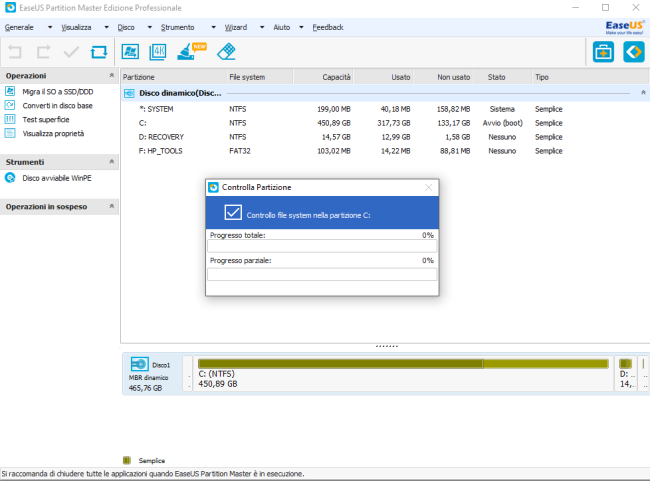This screenshot has width=650, height=481.
Task: Click the Redo toolbar icon
Action: (43, 52)
